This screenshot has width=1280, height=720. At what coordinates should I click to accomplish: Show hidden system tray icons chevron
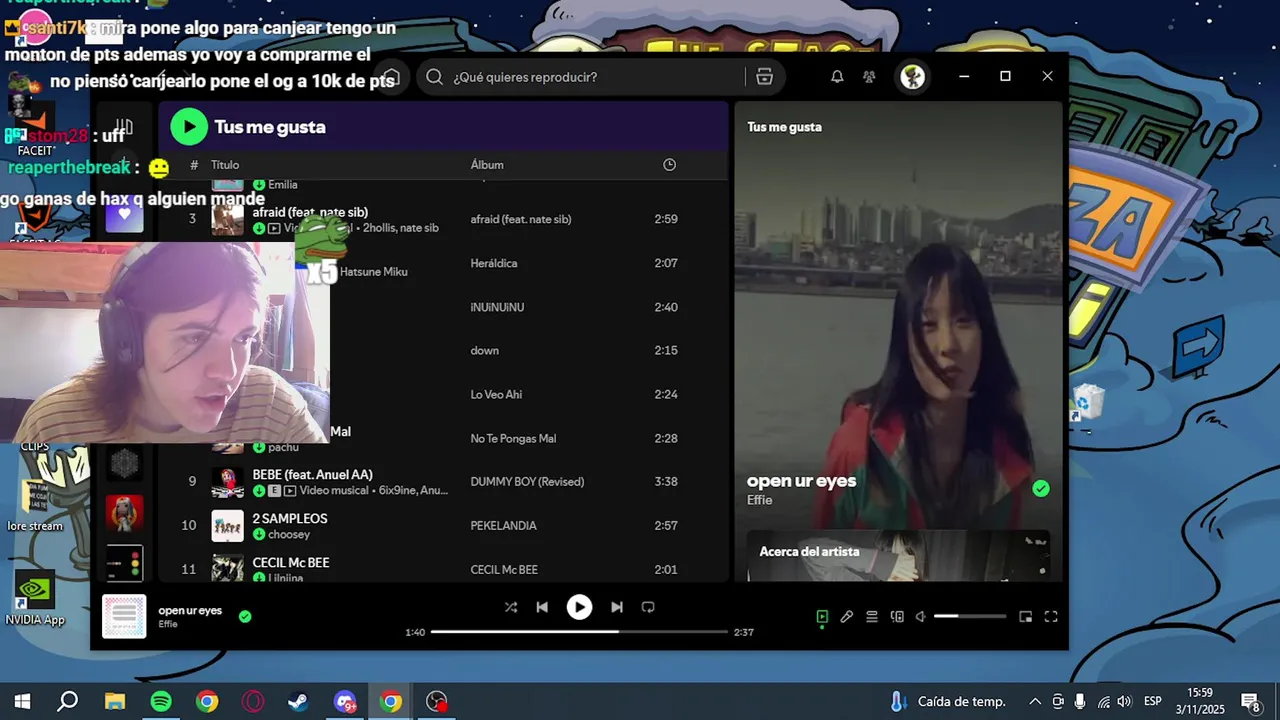[x=1035, y=701]
